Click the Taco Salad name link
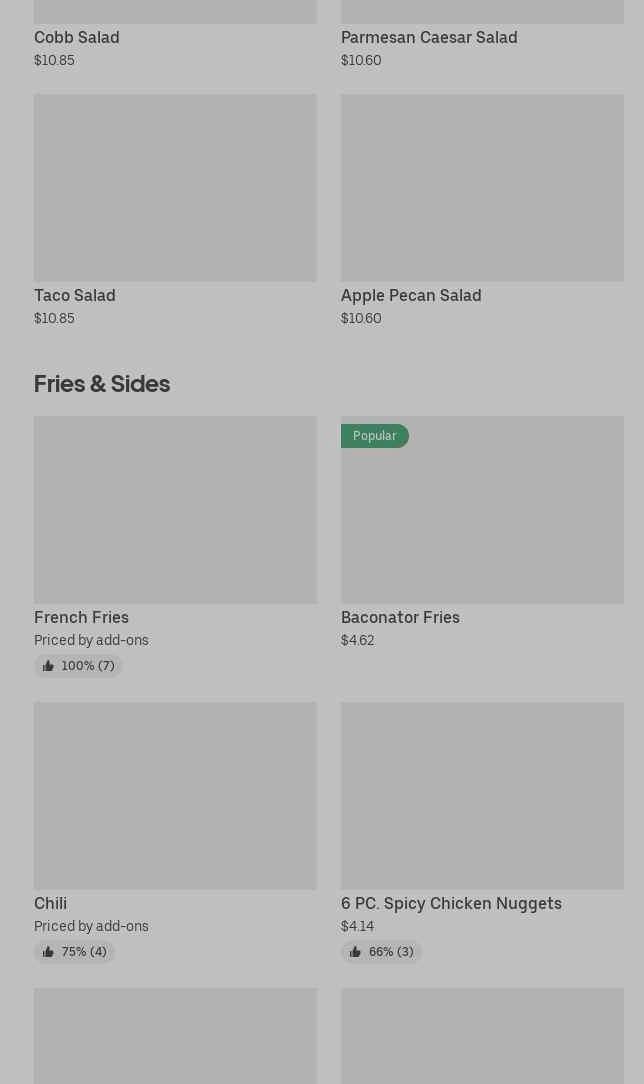This screenshot has height=1084, width=644. 75,295
